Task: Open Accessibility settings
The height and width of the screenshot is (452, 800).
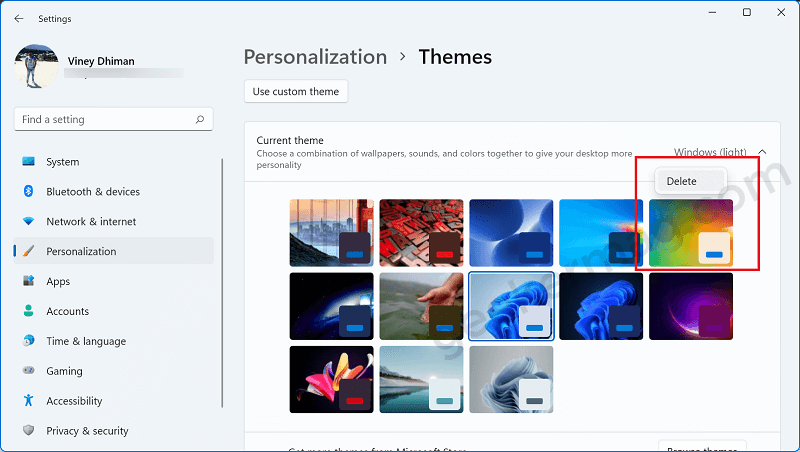Action: [x=113, y=400]
